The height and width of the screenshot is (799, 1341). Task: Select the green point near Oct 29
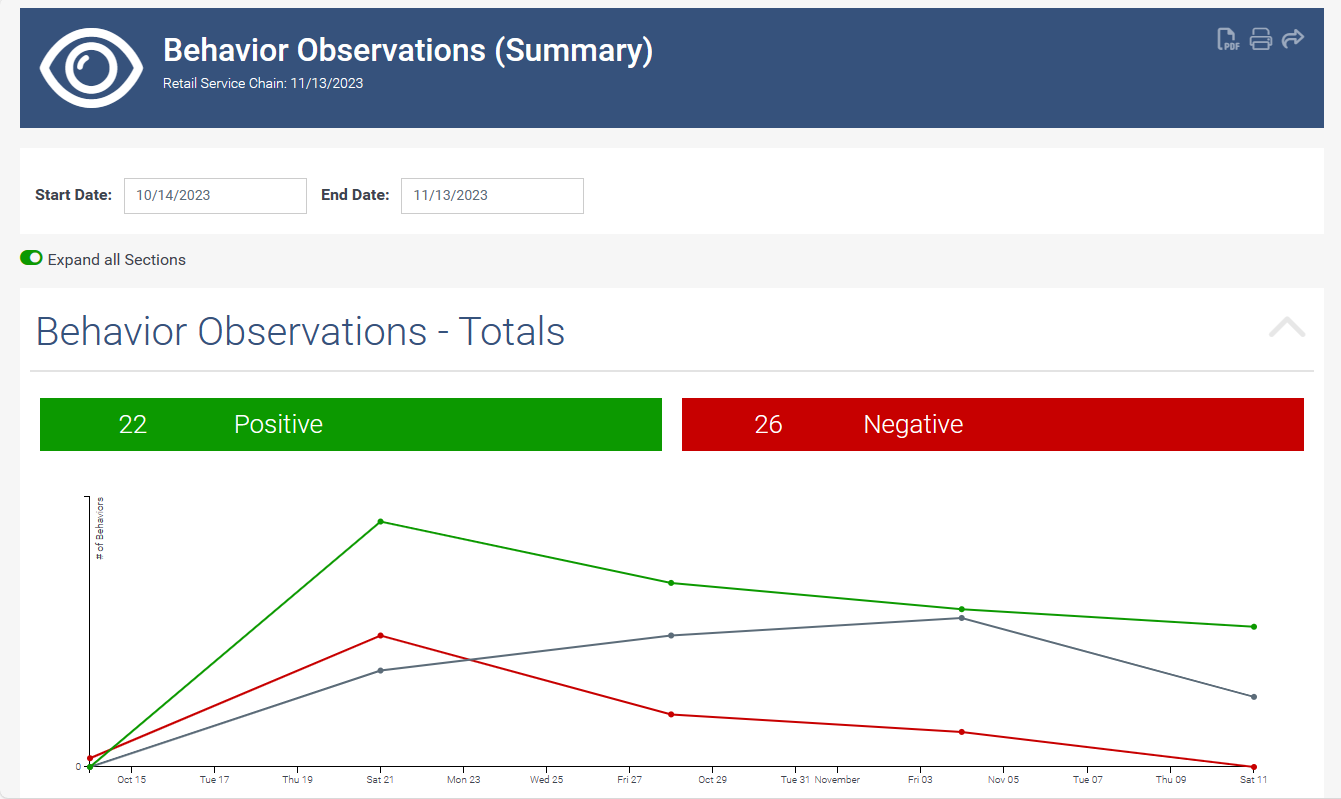coord(671,583)
